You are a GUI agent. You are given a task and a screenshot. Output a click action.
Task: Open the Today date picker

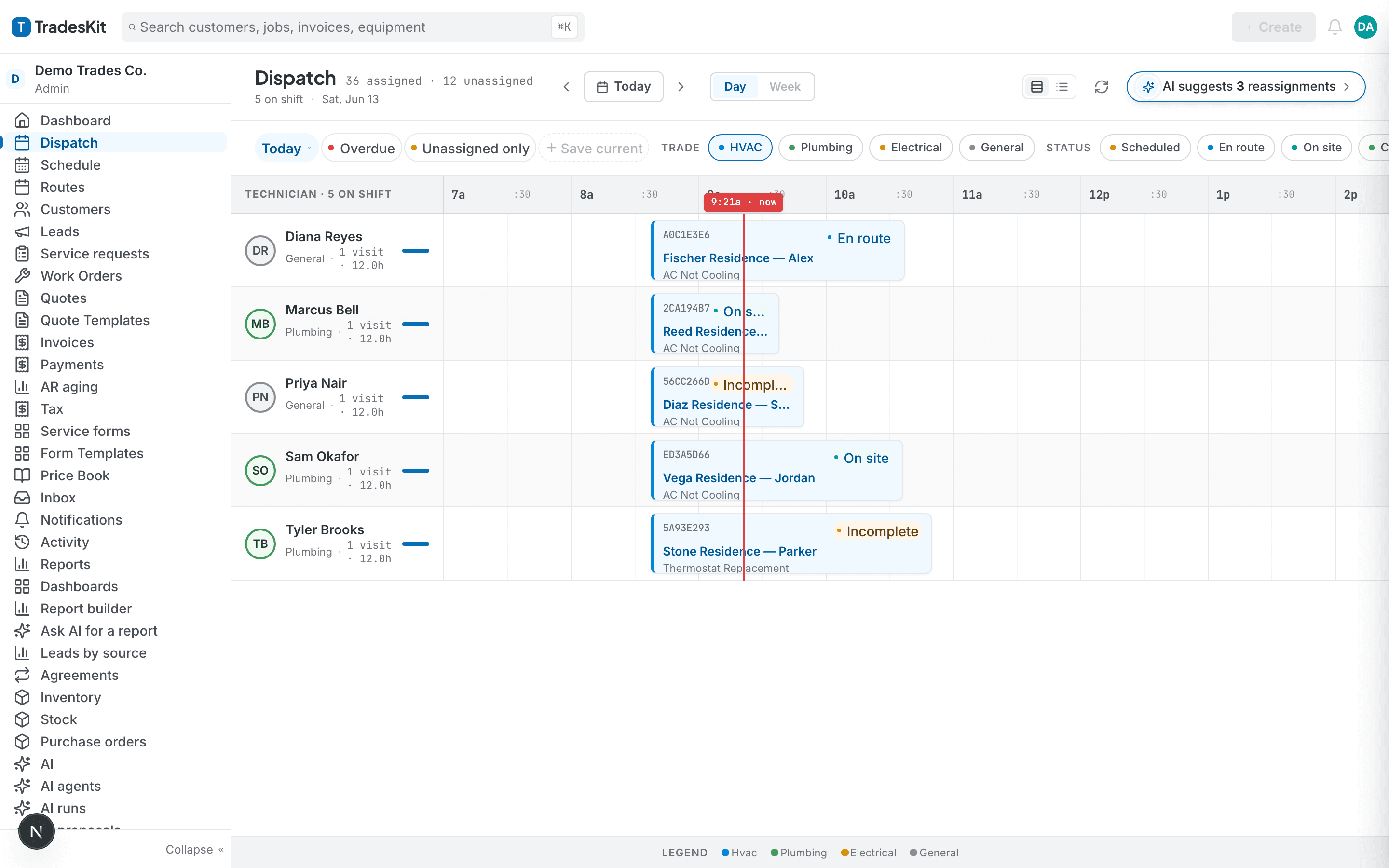(x=623, y=87)
